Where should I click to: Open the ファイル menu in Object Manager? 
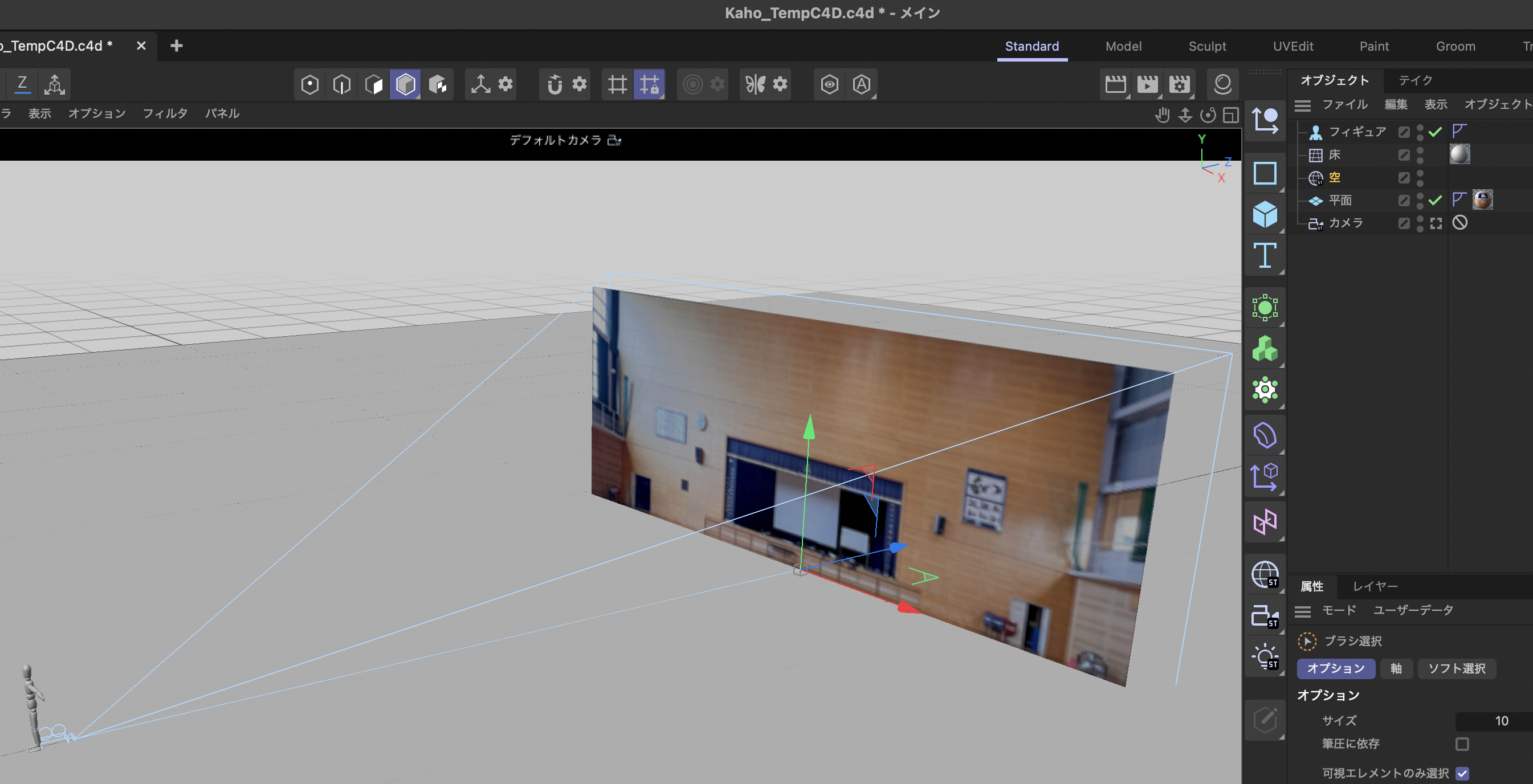tap(1344, 105)
